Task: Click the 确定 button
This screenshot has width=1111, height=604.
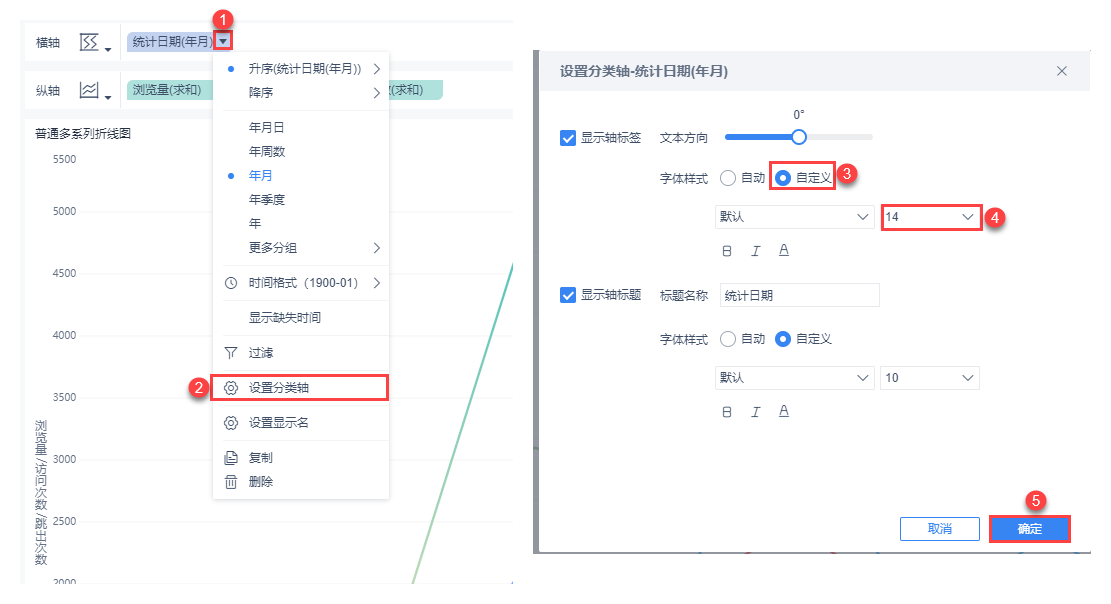Action: (1029, 529)
